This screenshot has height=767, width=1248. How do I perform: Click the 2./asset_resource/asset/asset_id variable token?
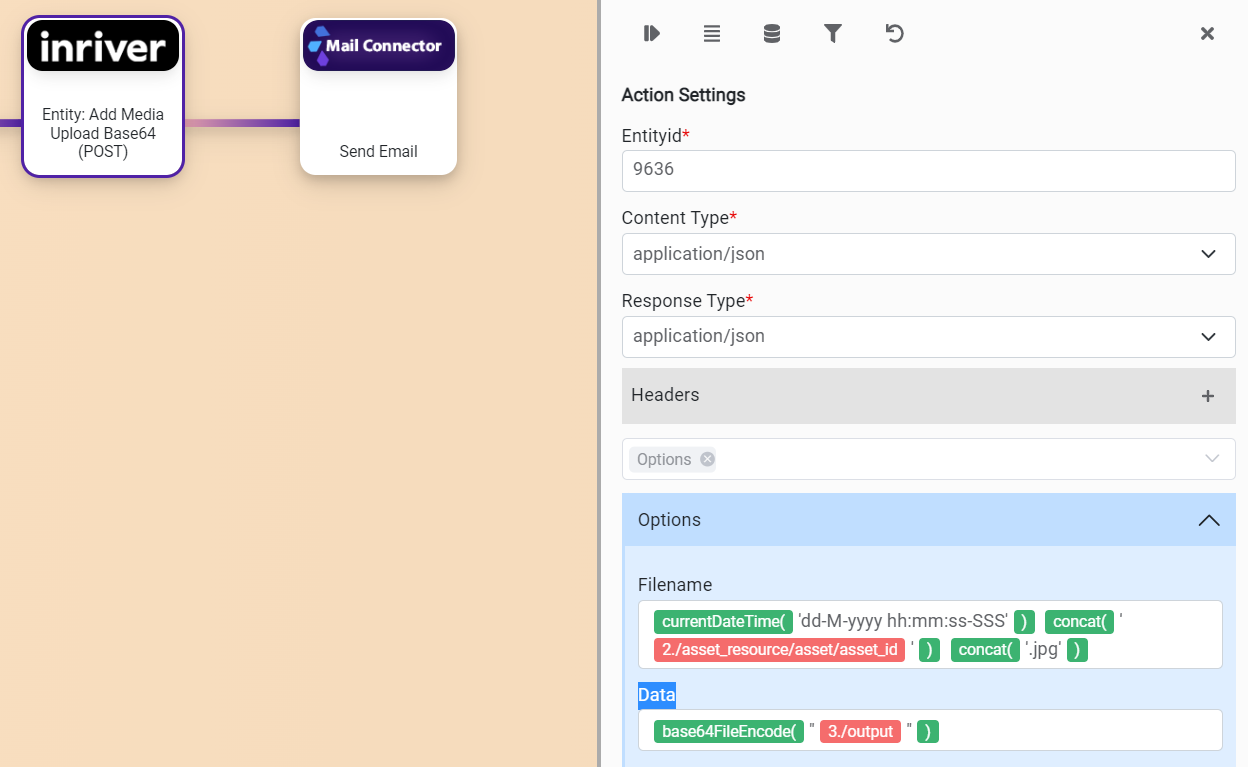(x=779, y=650)
